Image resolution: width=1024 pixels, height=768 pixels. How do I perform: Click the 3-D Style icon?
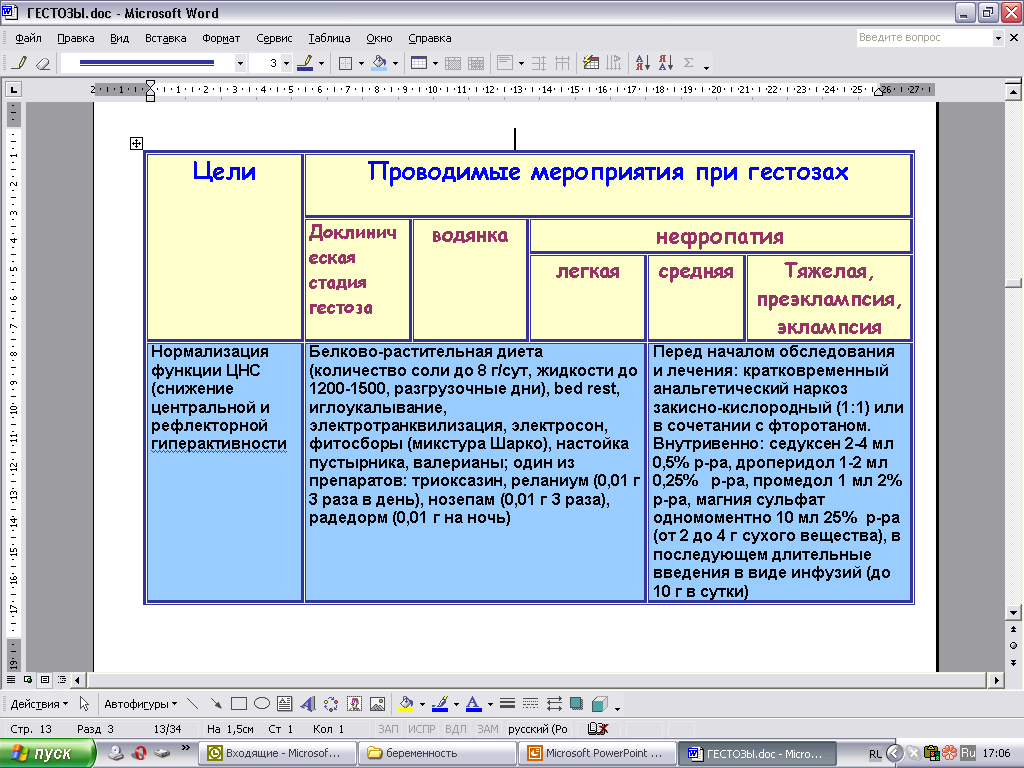[x=600, y=703]
